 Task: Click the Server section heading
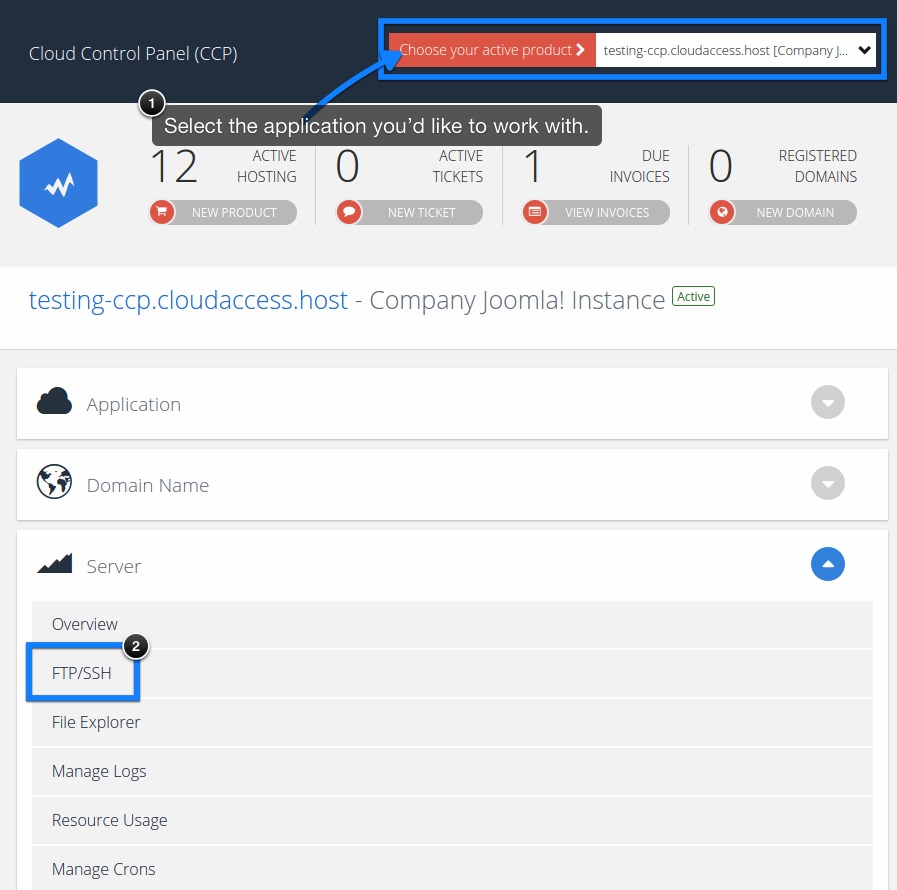coord(113,566)
